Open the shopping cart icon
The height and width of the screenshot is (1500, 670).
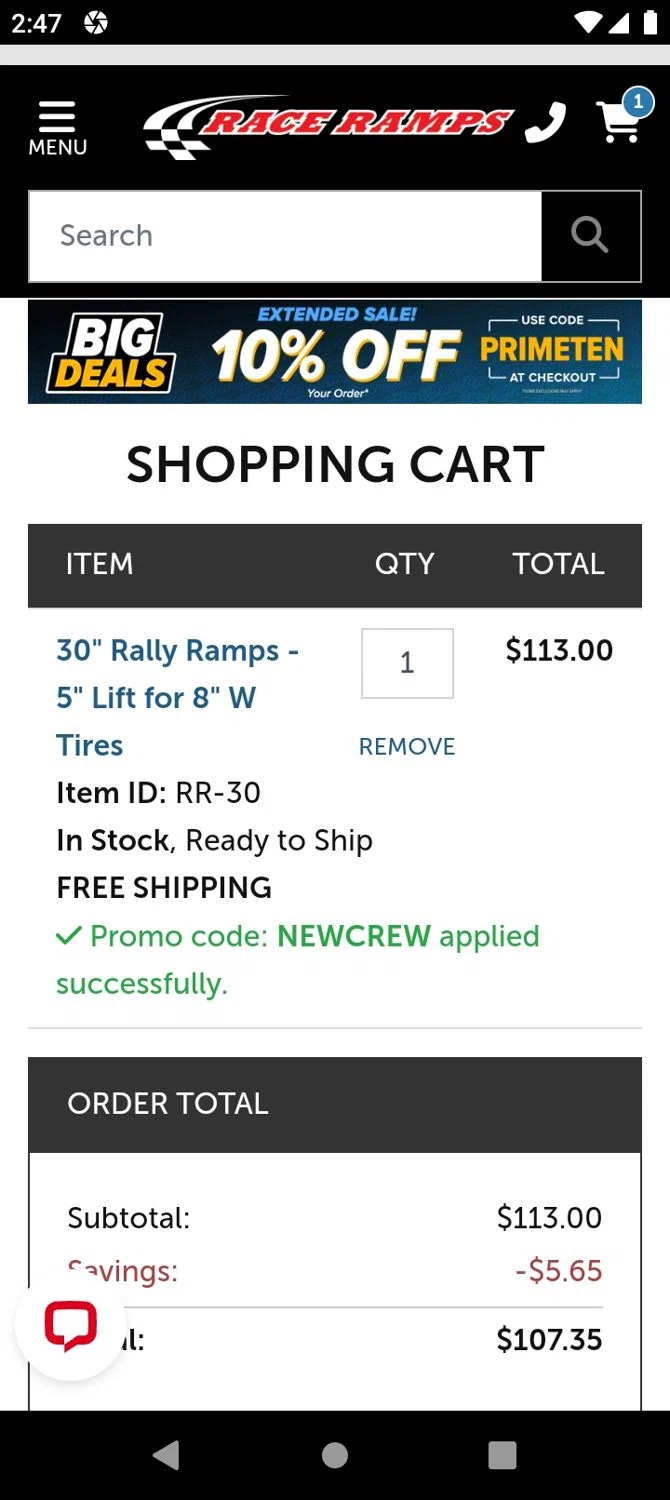pyautogui.click(x=618, y=124)
